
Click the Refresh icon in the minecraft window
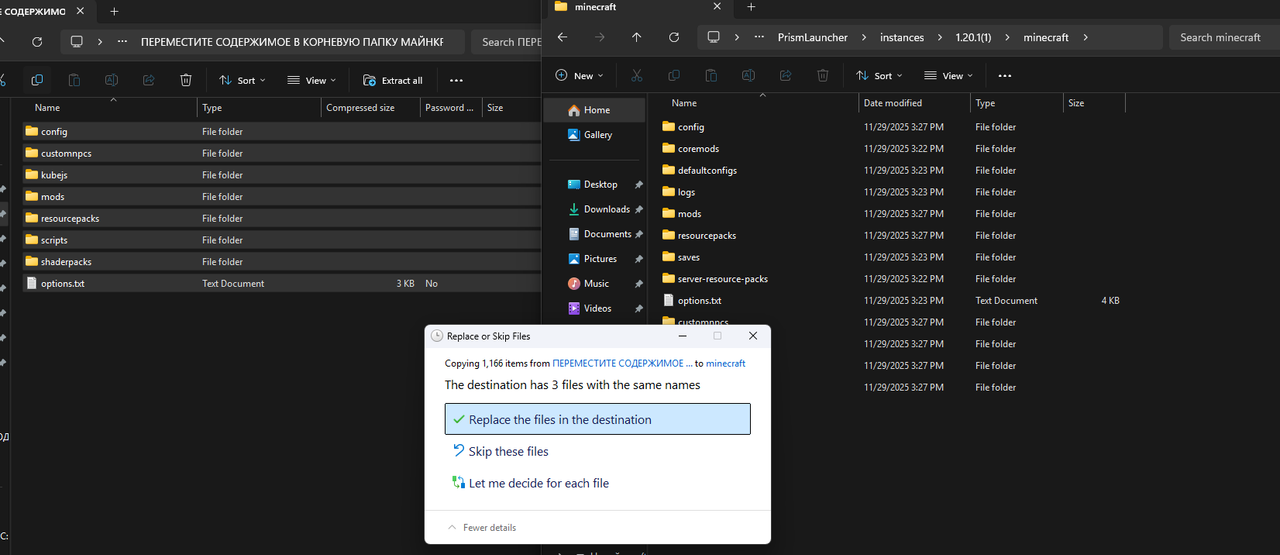[675, 37]
